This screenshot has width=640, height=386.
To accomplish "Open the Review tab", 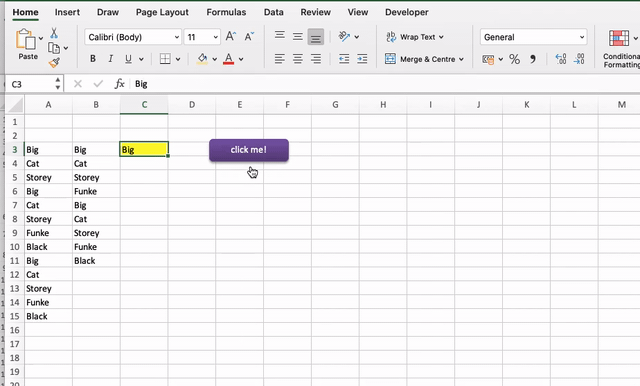I will (x=316, y=12).
